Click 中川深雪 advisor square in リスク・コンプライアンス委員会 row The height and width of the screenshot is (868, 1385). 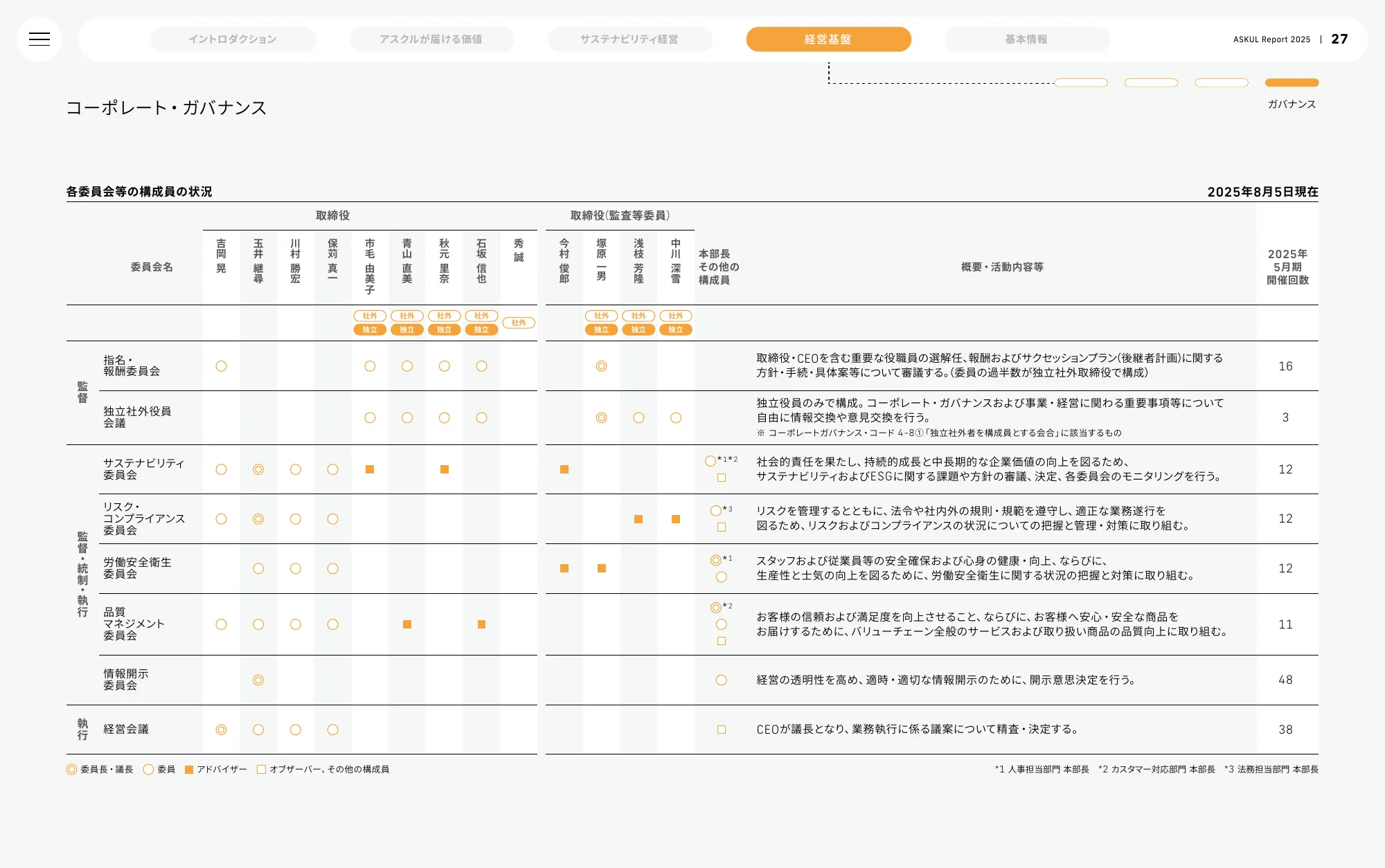tap(676, 519)
